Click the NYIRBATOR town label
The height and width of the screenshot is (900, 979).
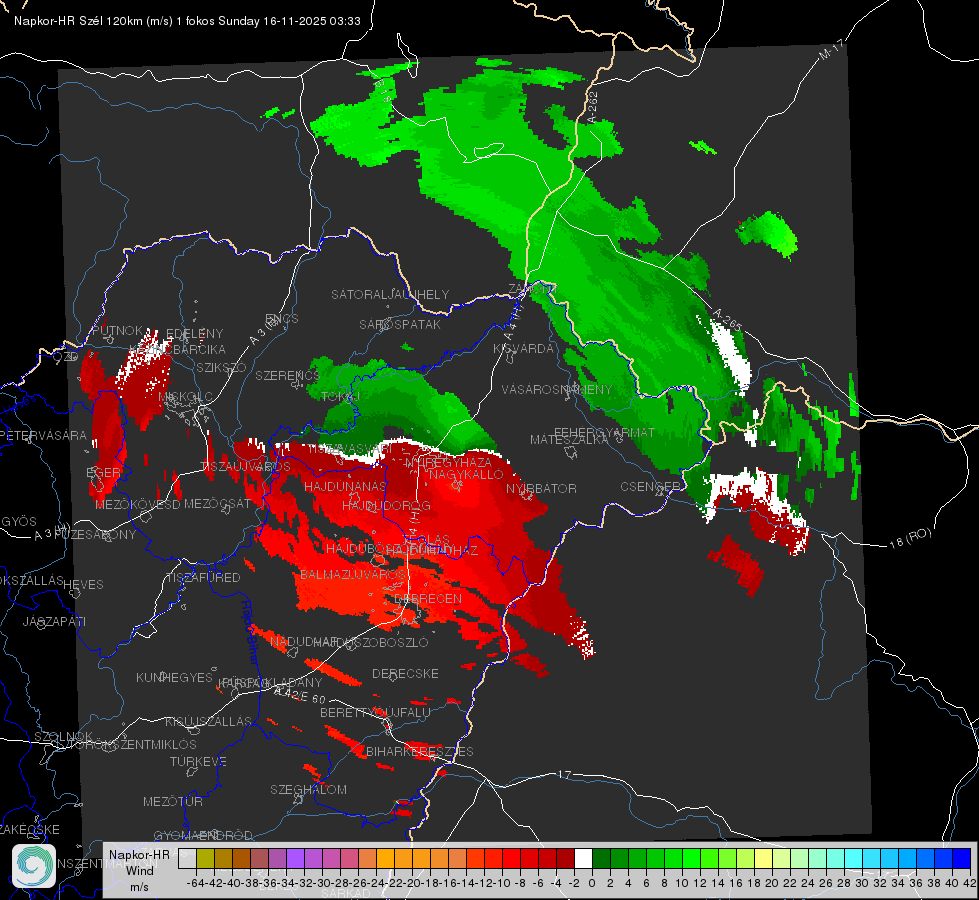541,488
